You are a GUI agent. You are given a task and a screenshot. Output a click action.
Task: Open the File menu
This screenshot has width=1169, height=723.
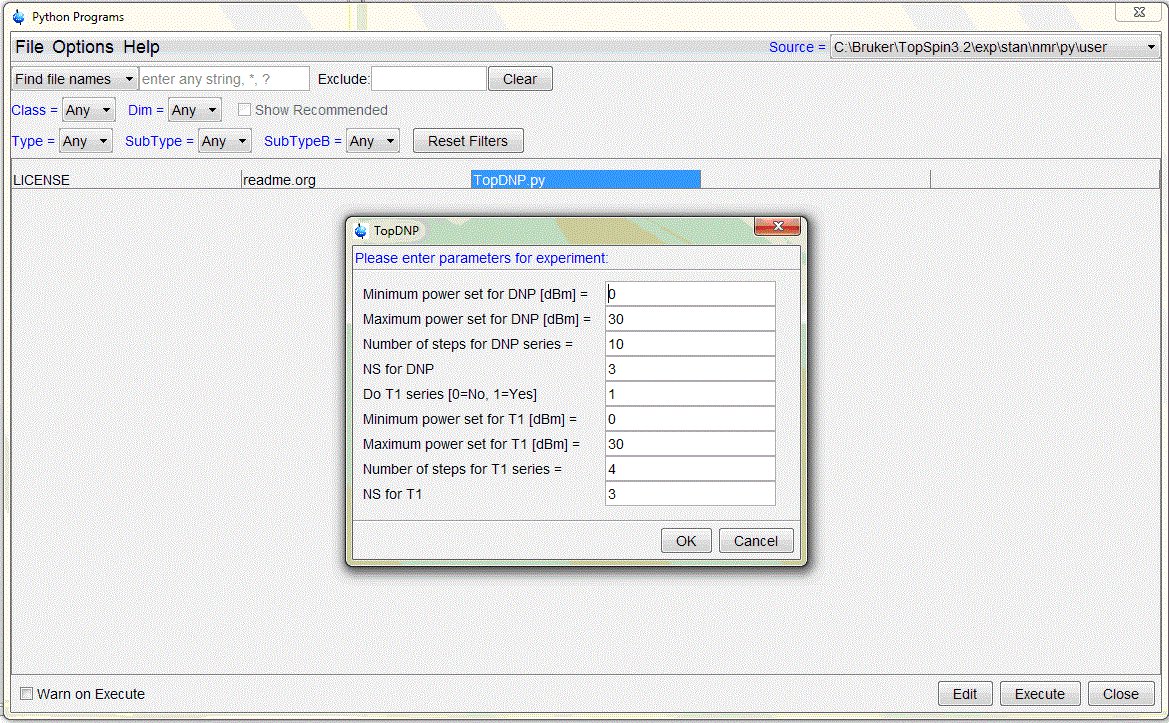click(x=29, y=47)
